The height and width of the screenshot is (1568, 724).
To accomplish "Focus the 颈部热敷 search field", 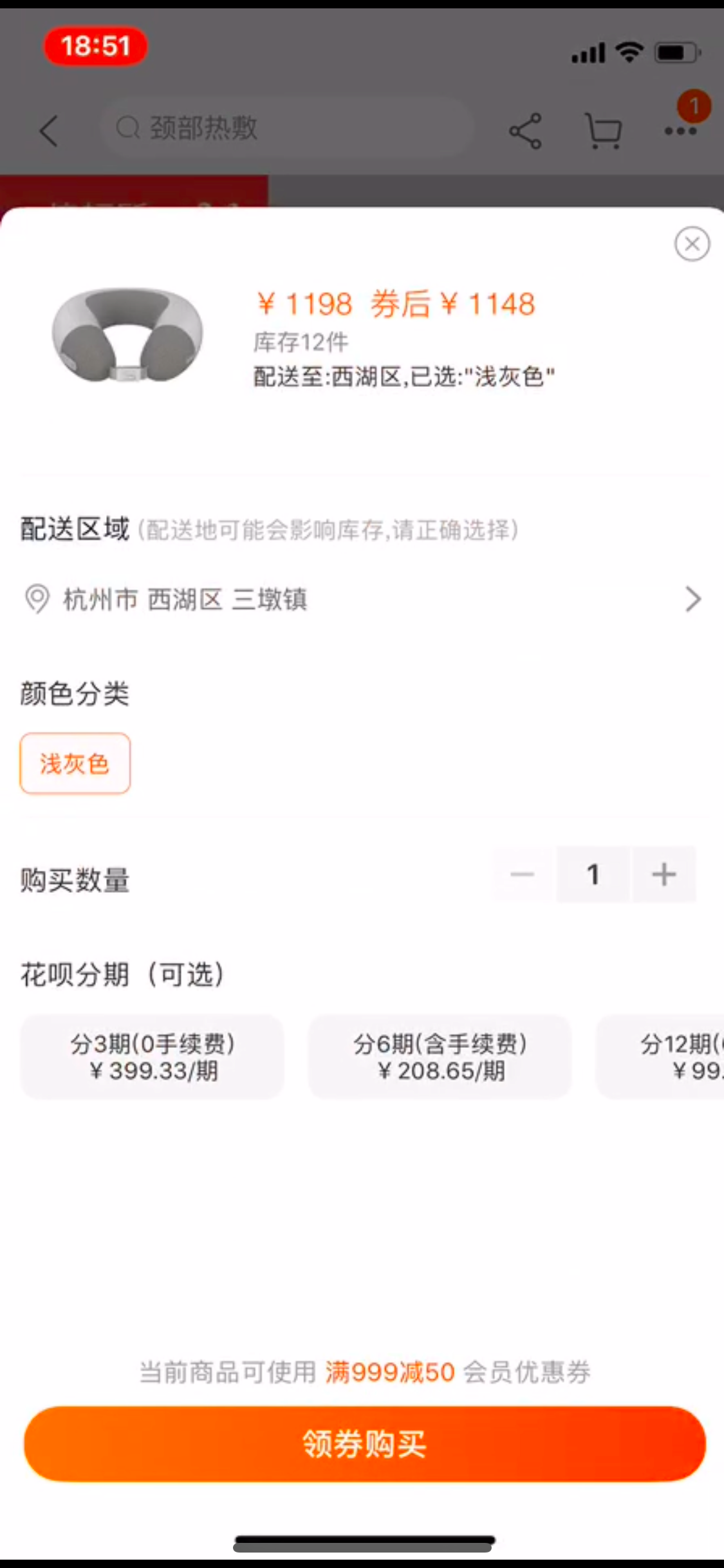I will (x=286, y=127).
